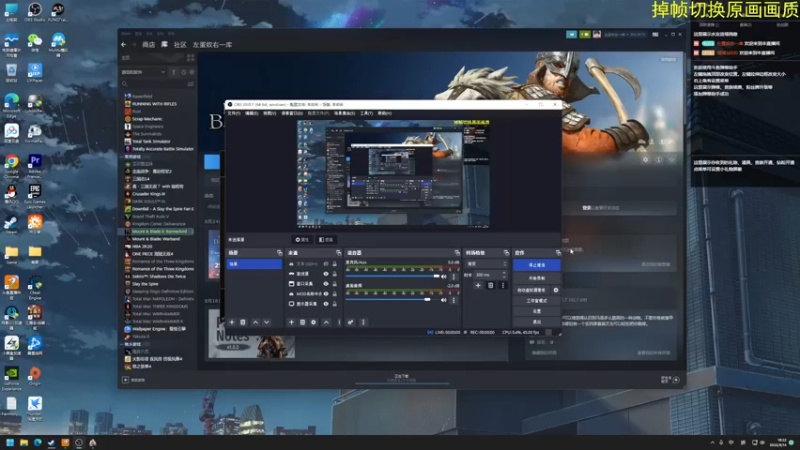The width and height of the screenshot is (800, 450).
Task: Open options menu for second mixer channel
Action: (x=454, y=300)
